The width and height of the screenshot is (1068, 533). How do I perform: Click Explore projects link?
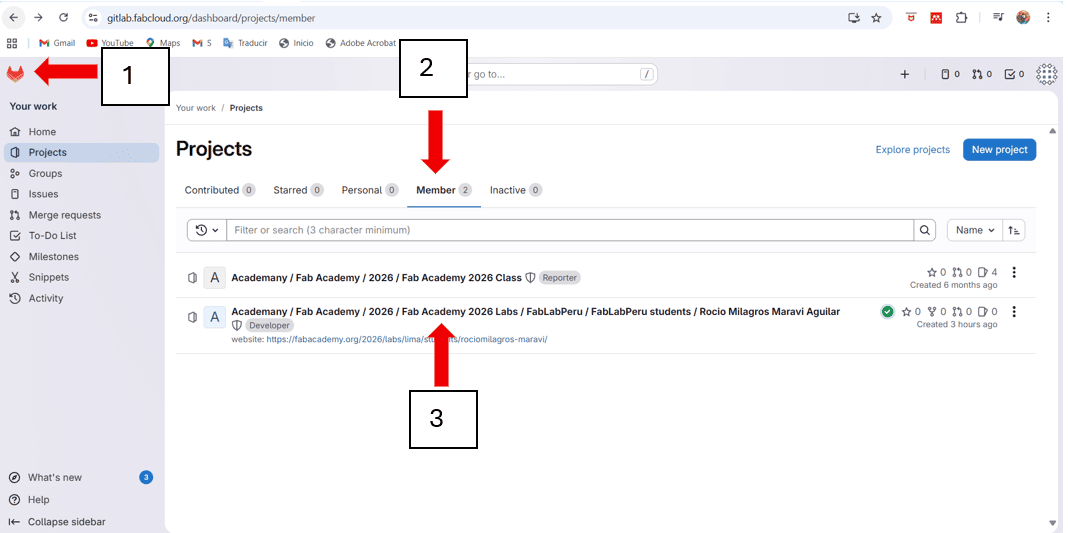tap(913, 150)
